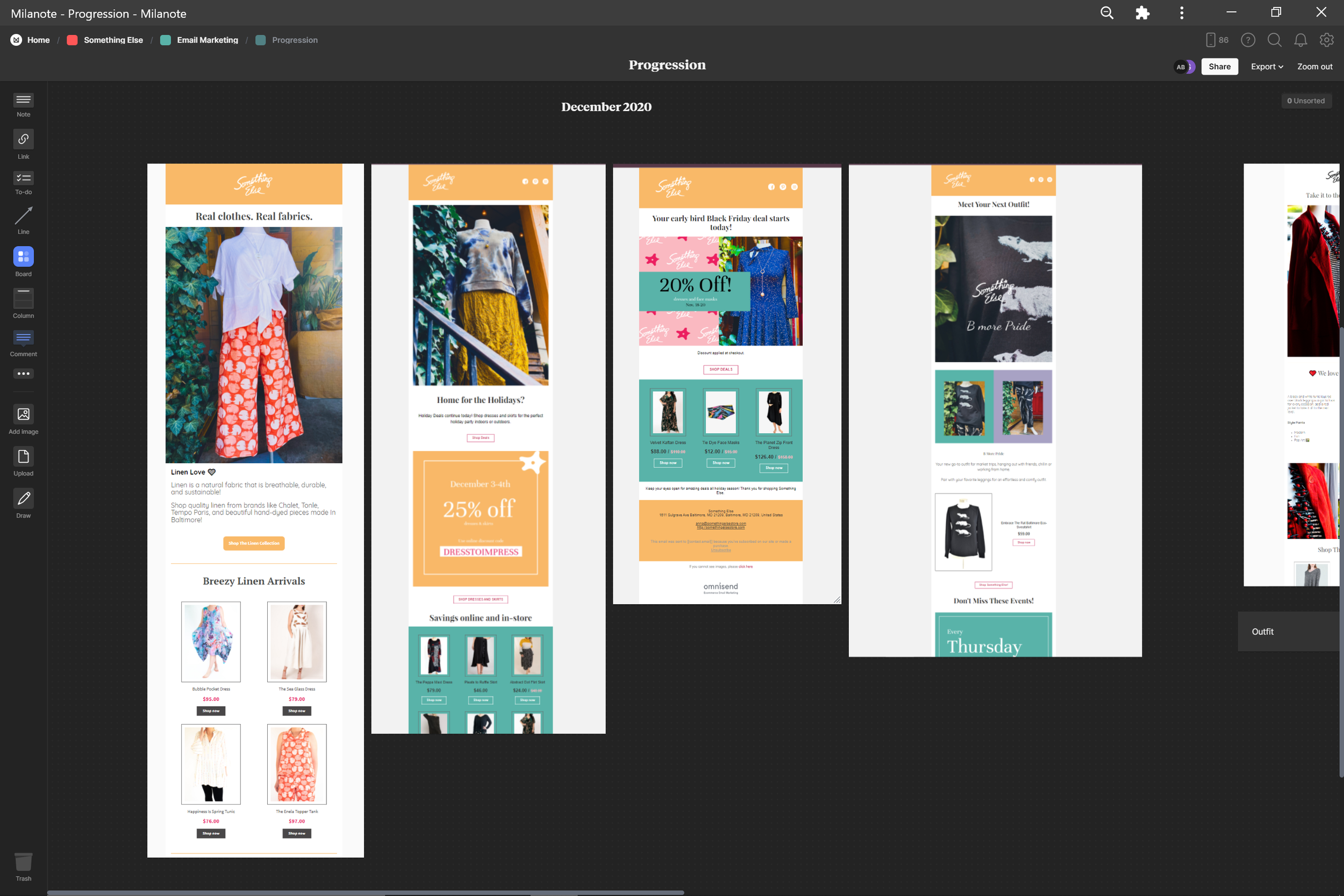Open the help question mark icon
Screen dimensions: 1344x896
(1248, 40)
